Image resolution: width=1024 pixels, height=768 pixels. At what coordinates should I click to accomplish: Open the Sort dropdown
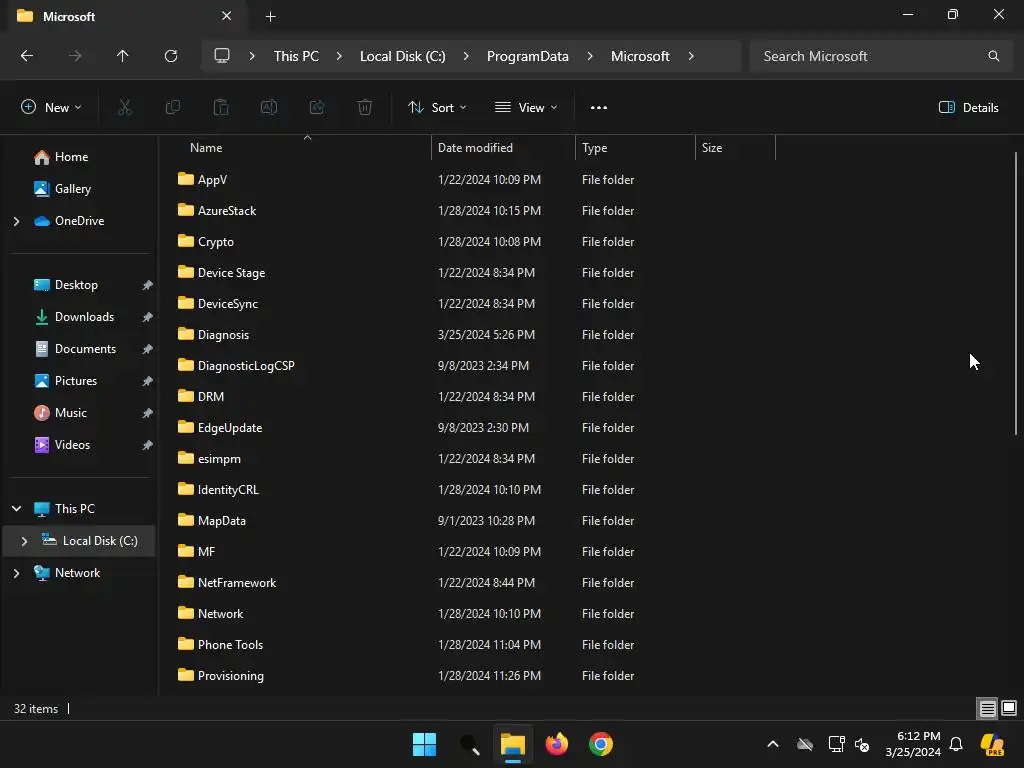click(437, 108)
